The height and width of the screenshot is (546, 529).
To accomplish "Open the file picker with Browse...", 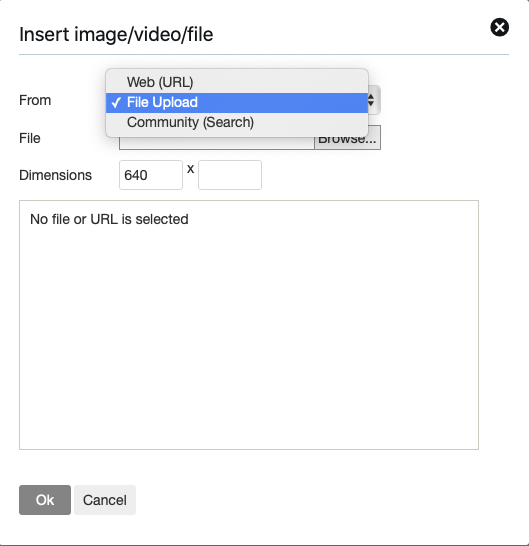I will 347,143.
